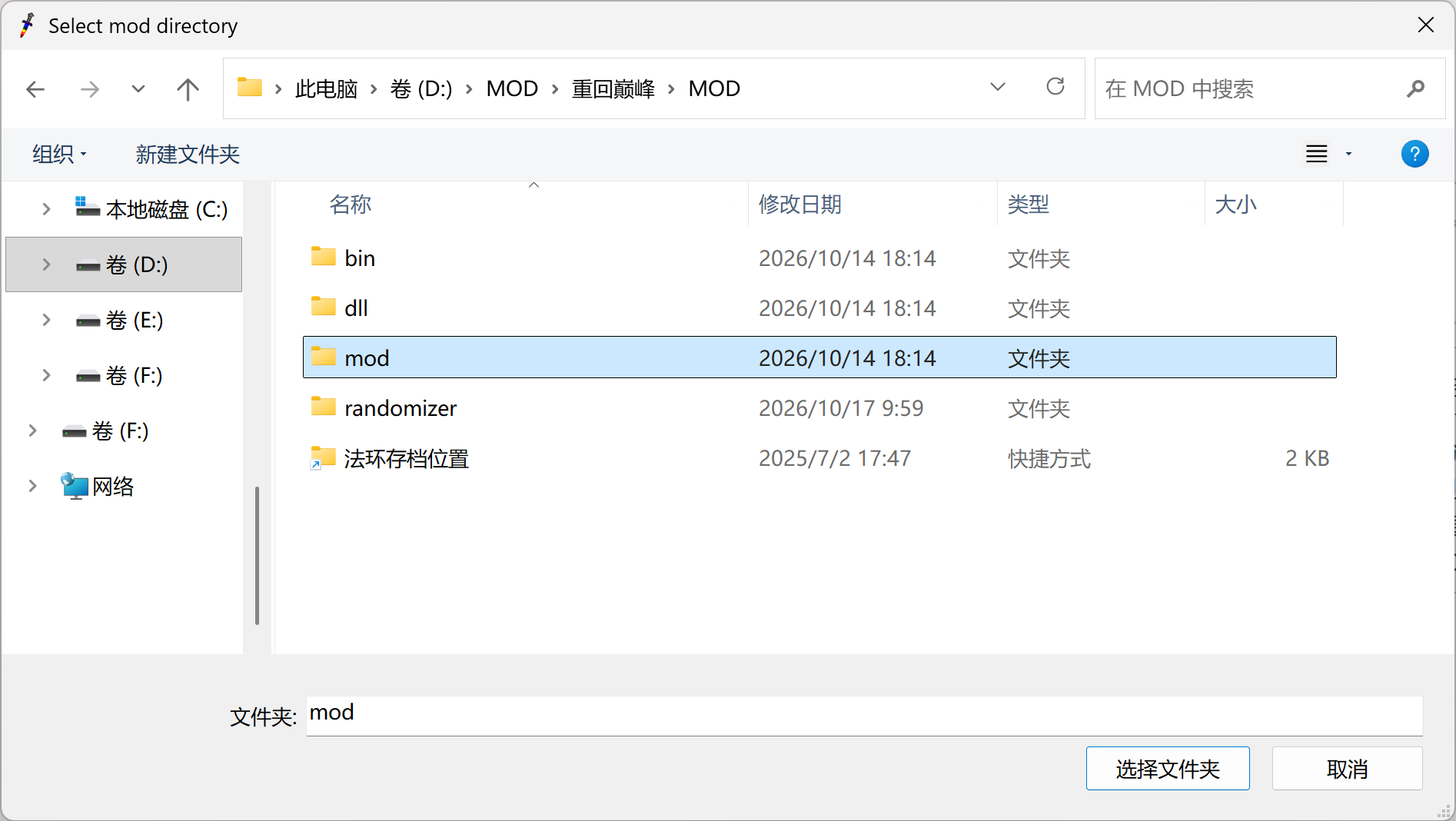This screenshot has width=1456, height=821.
Task: Select 卷 (E:) drive in the sidebar
Action: [x=119, y=320]
